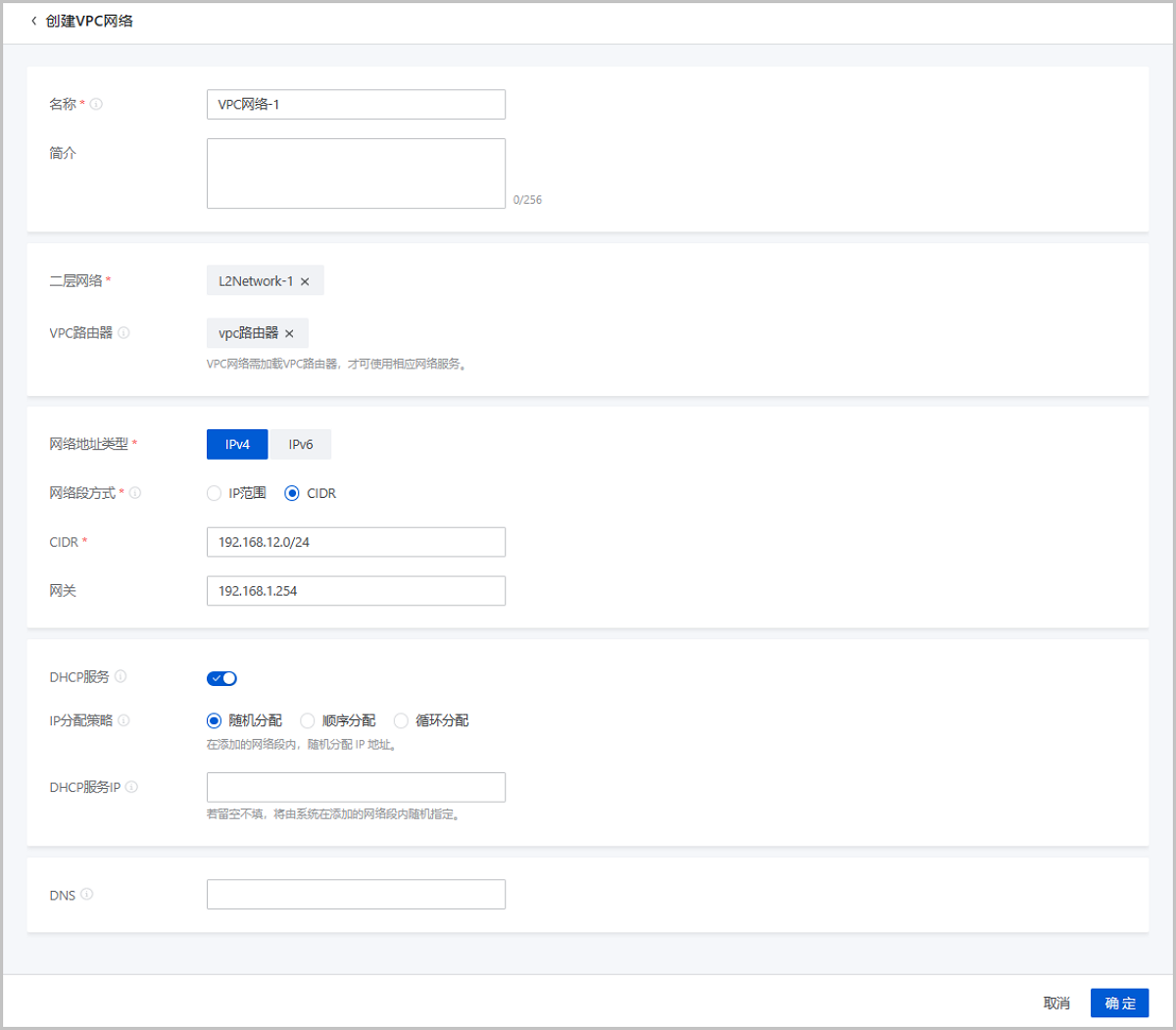Select the 顺序分配 radio option
1176x1030 pixels.
click(x=308, y=720)
